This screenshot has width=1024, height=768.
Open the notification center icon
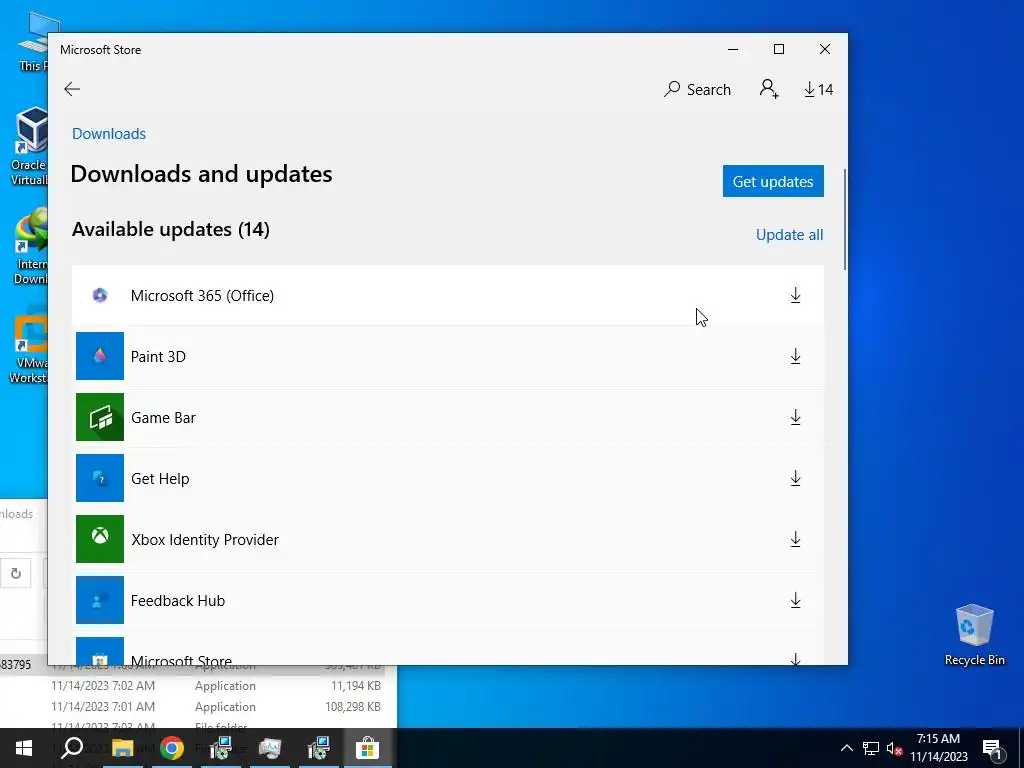pyautogui.click(x=992, y=748)
